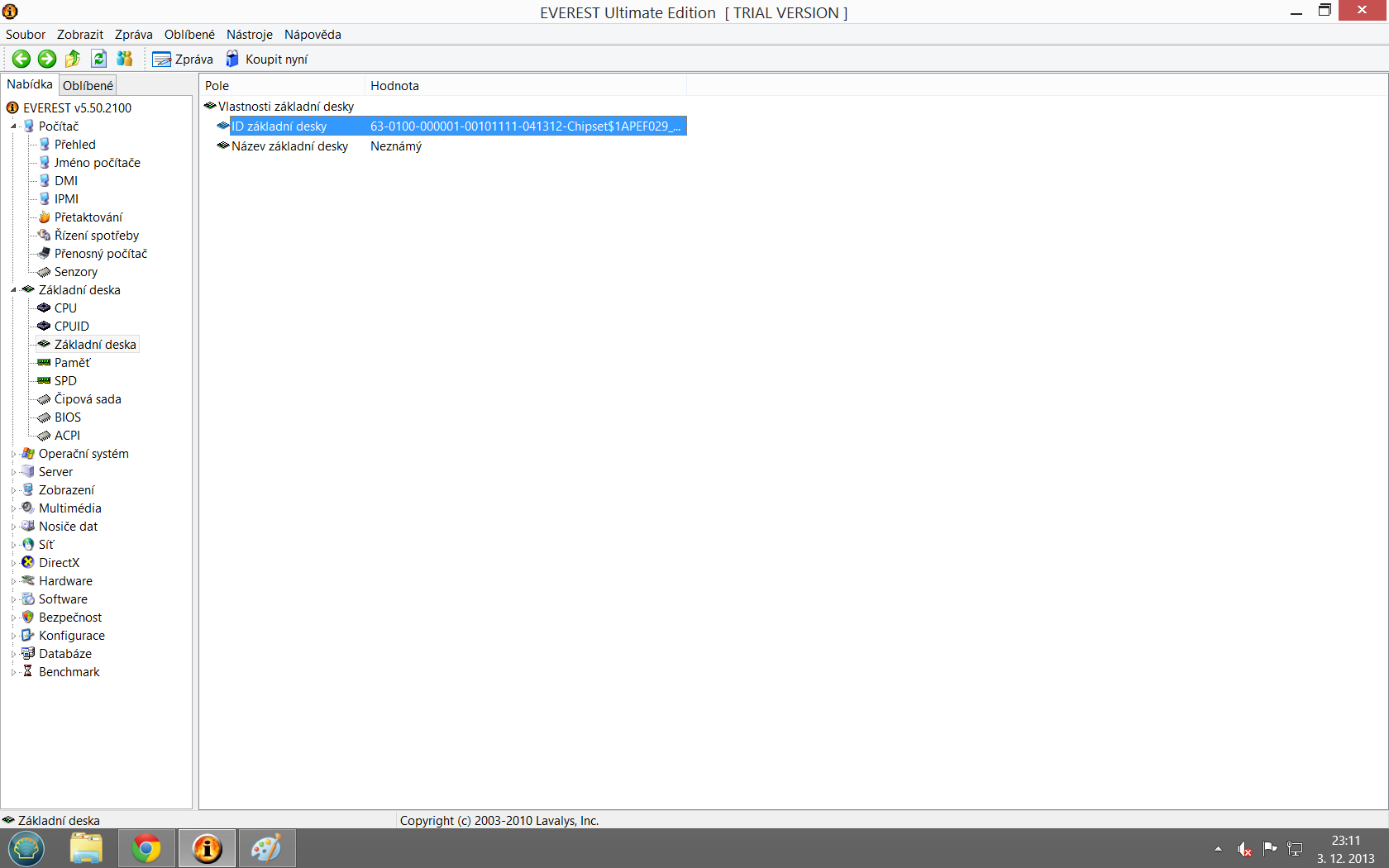Switch to the Nabídka tab
Screen dimensions: 1389x868
[30, 84]
